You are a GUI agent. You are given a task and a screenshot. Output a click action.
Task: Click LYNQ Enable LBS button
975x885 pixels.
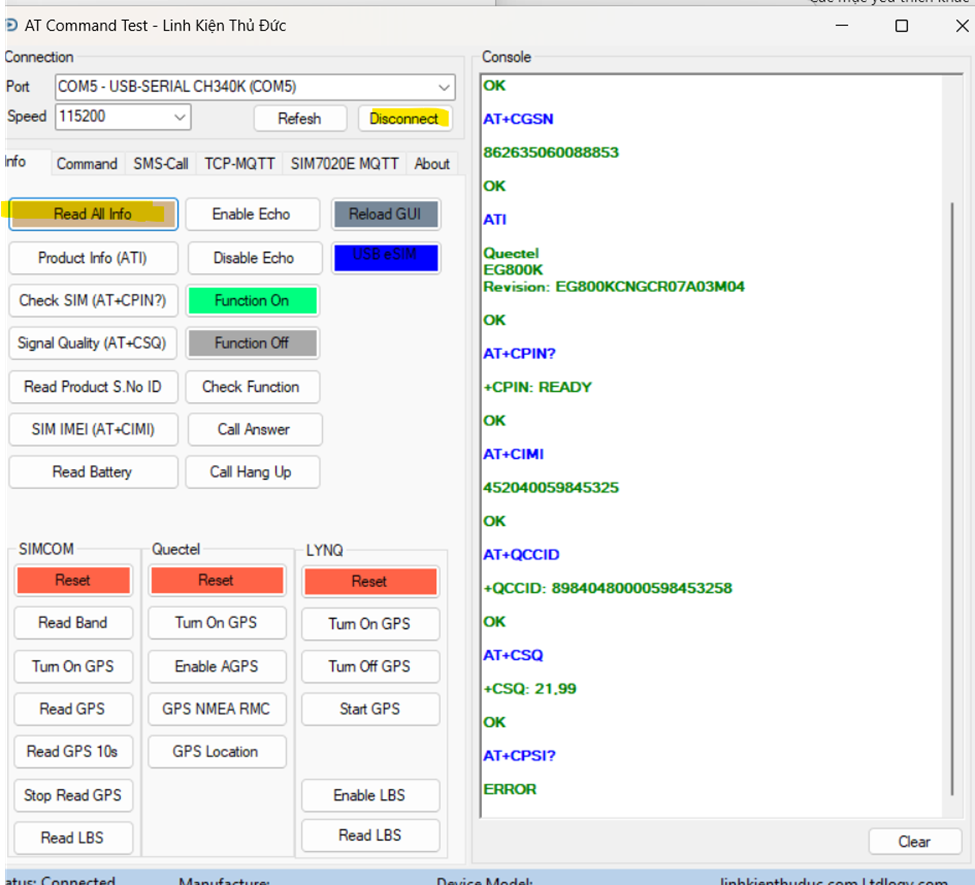(x=369, y=796)
